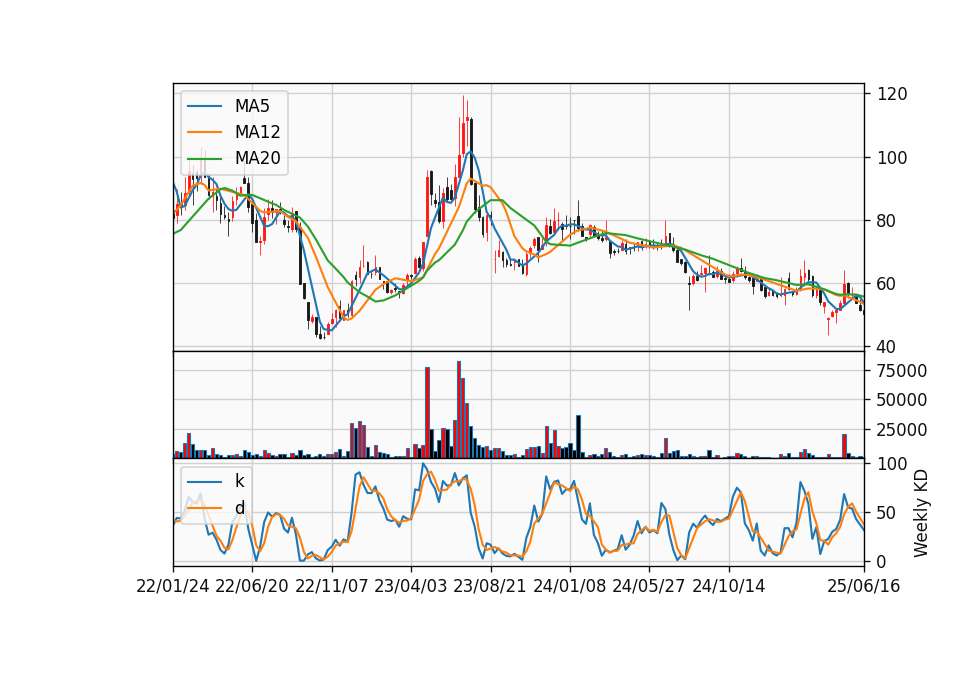
Task: Click the 25000 volume axis label
Action: click(902, 430)
